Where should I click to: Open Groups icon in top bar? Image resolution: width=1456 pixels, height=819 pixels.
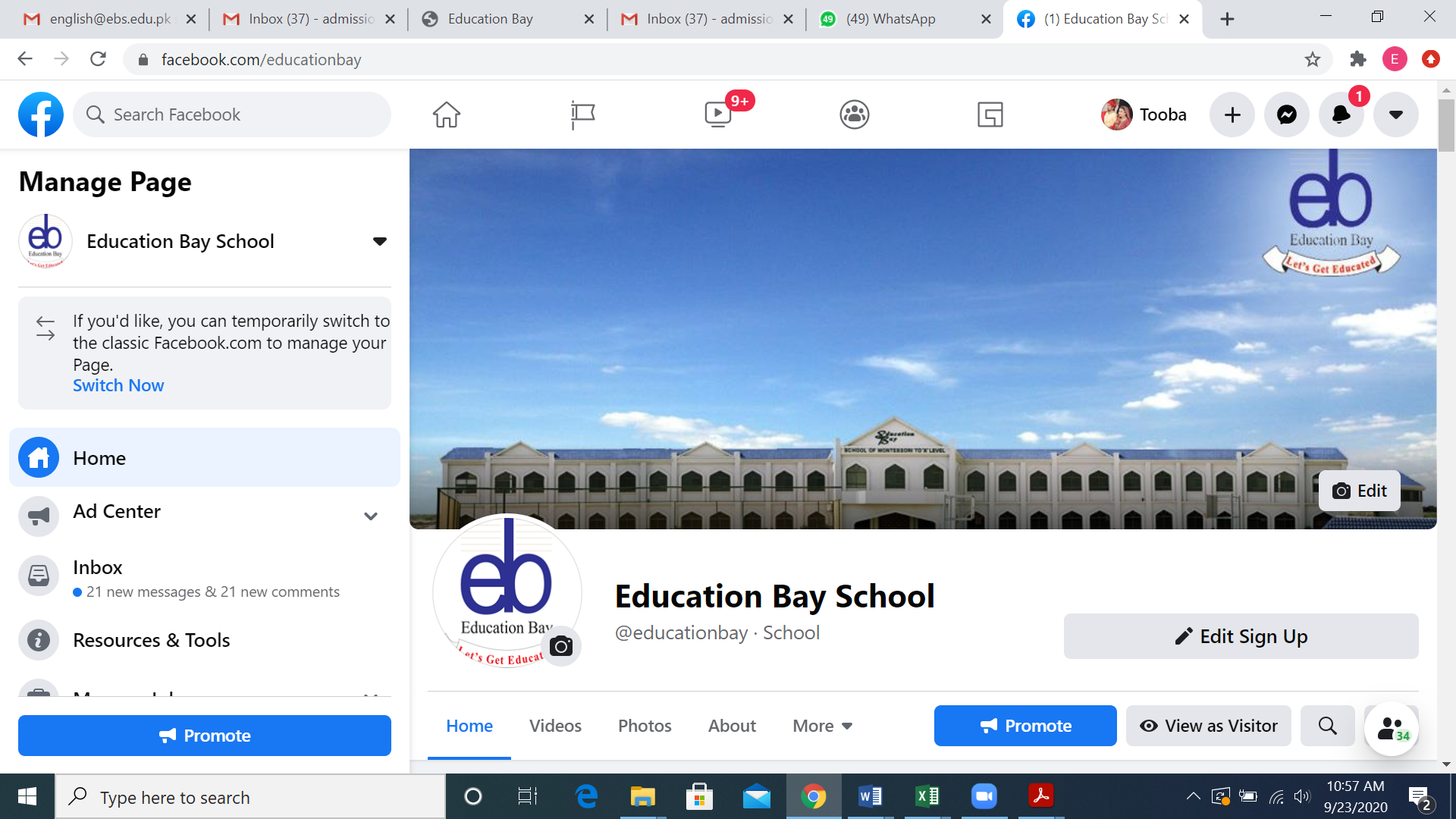tap(855, 115)
